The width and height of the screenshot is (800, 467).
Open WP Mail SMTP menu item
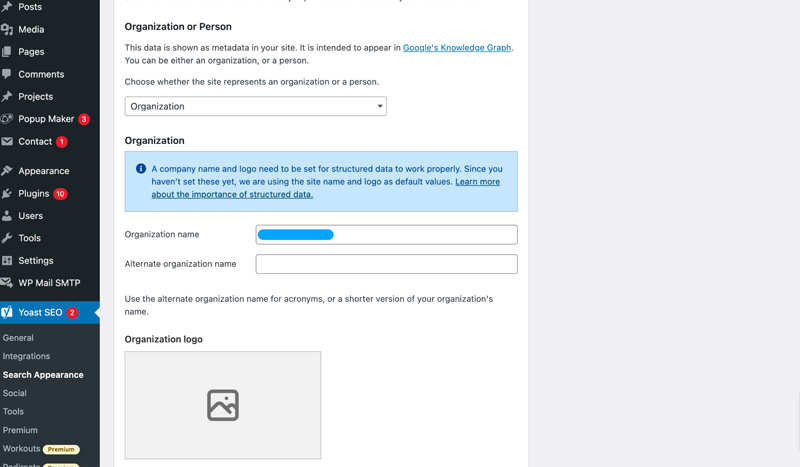click(49, 283)
